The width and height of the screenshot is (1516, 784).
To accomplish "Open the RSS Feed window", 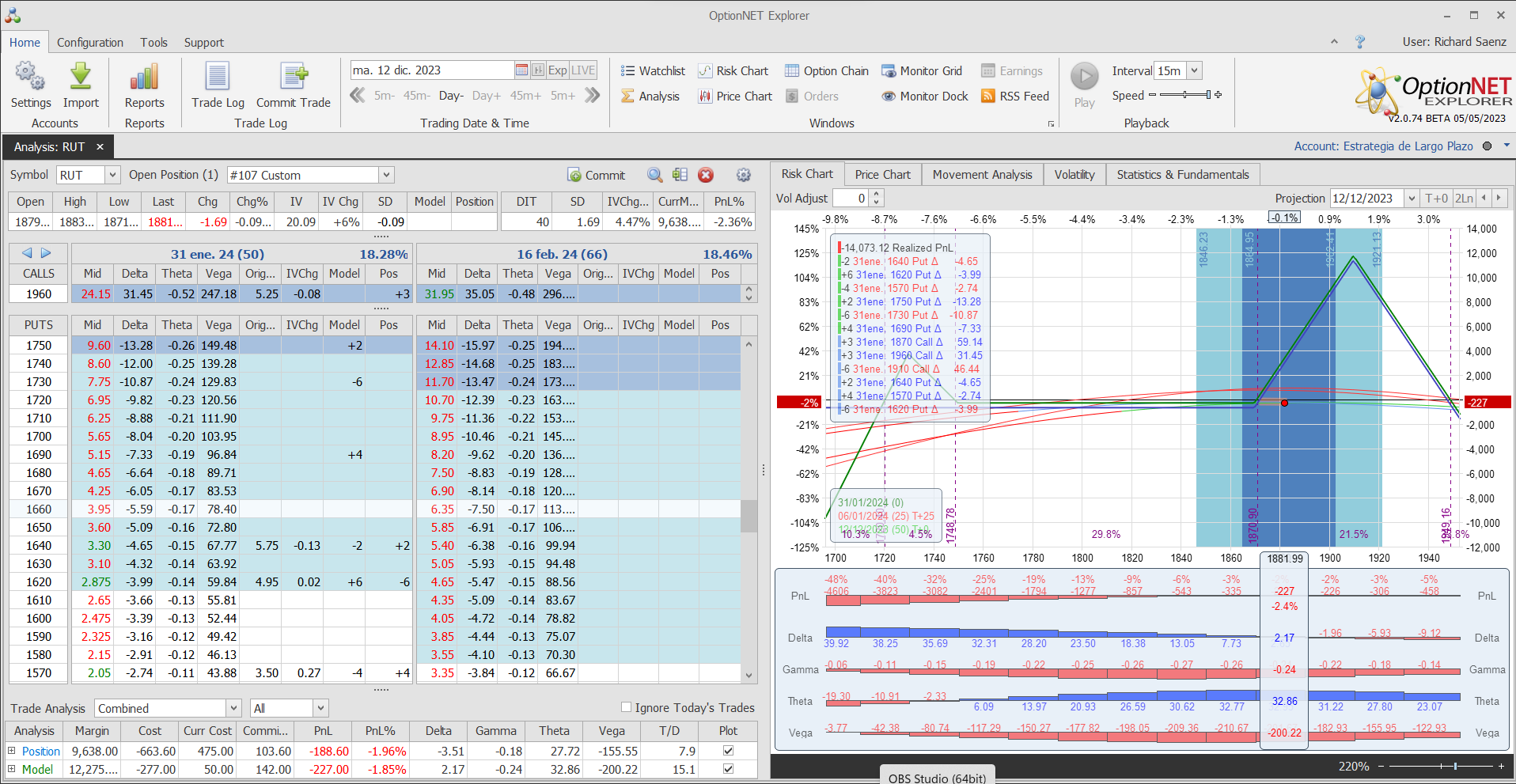I will click(1015, 97).
